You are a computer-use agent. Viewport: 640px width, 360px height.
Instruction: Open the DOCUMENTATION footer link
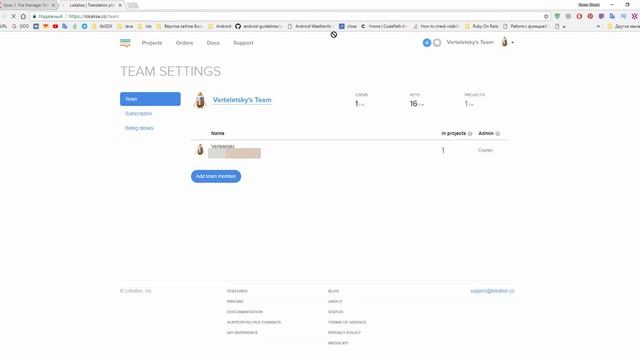245,312
